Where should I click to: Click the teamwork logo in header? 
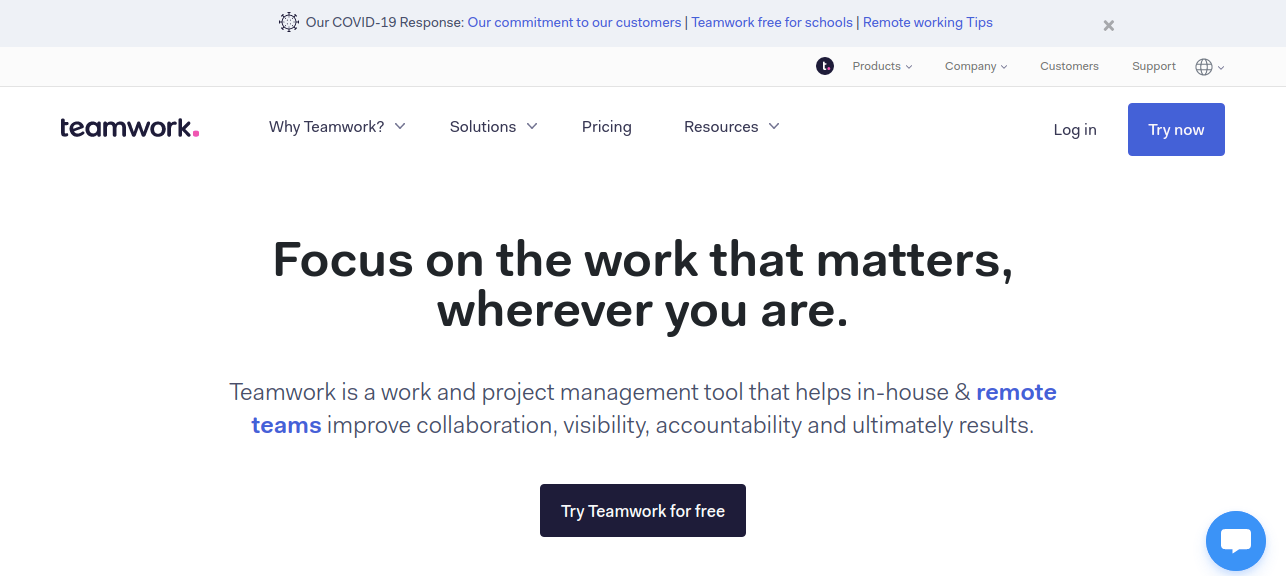[x=129, y=128]
